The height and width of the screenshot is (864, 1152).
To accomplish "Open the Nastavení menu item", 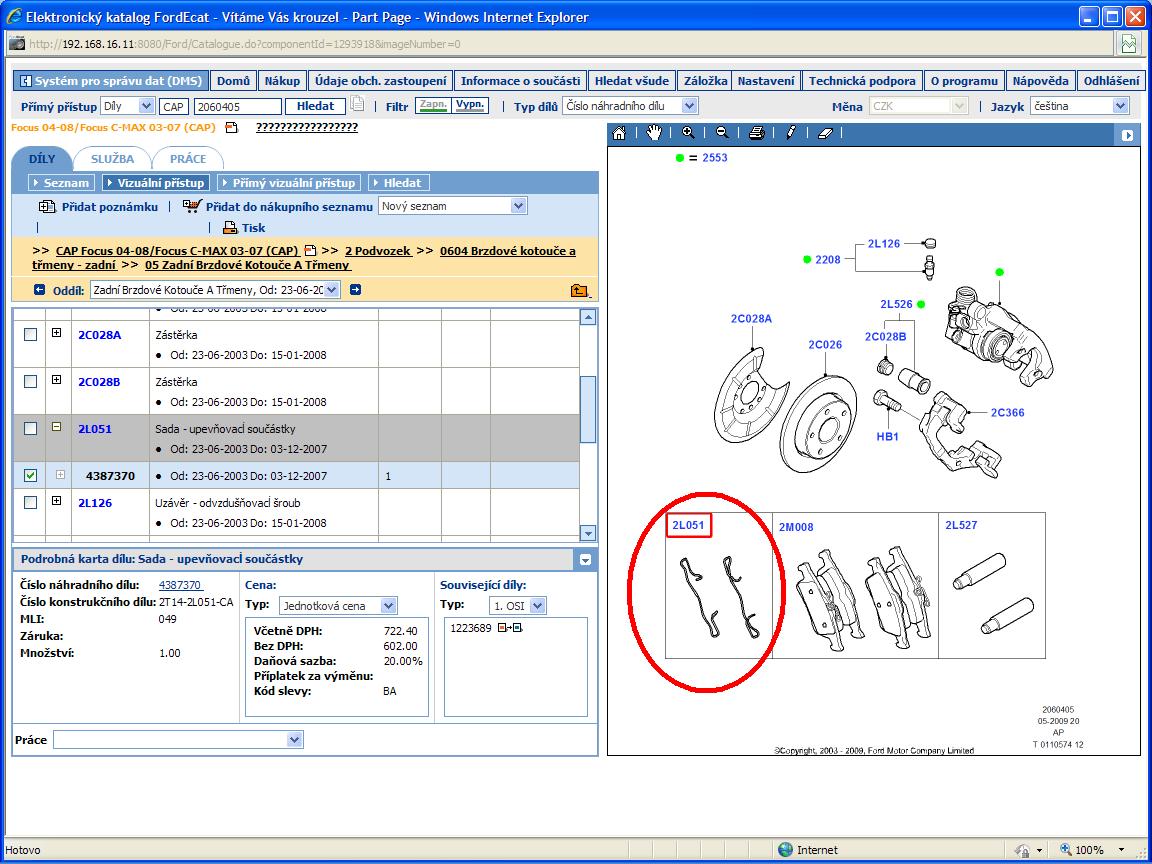I will pos(767,81).
